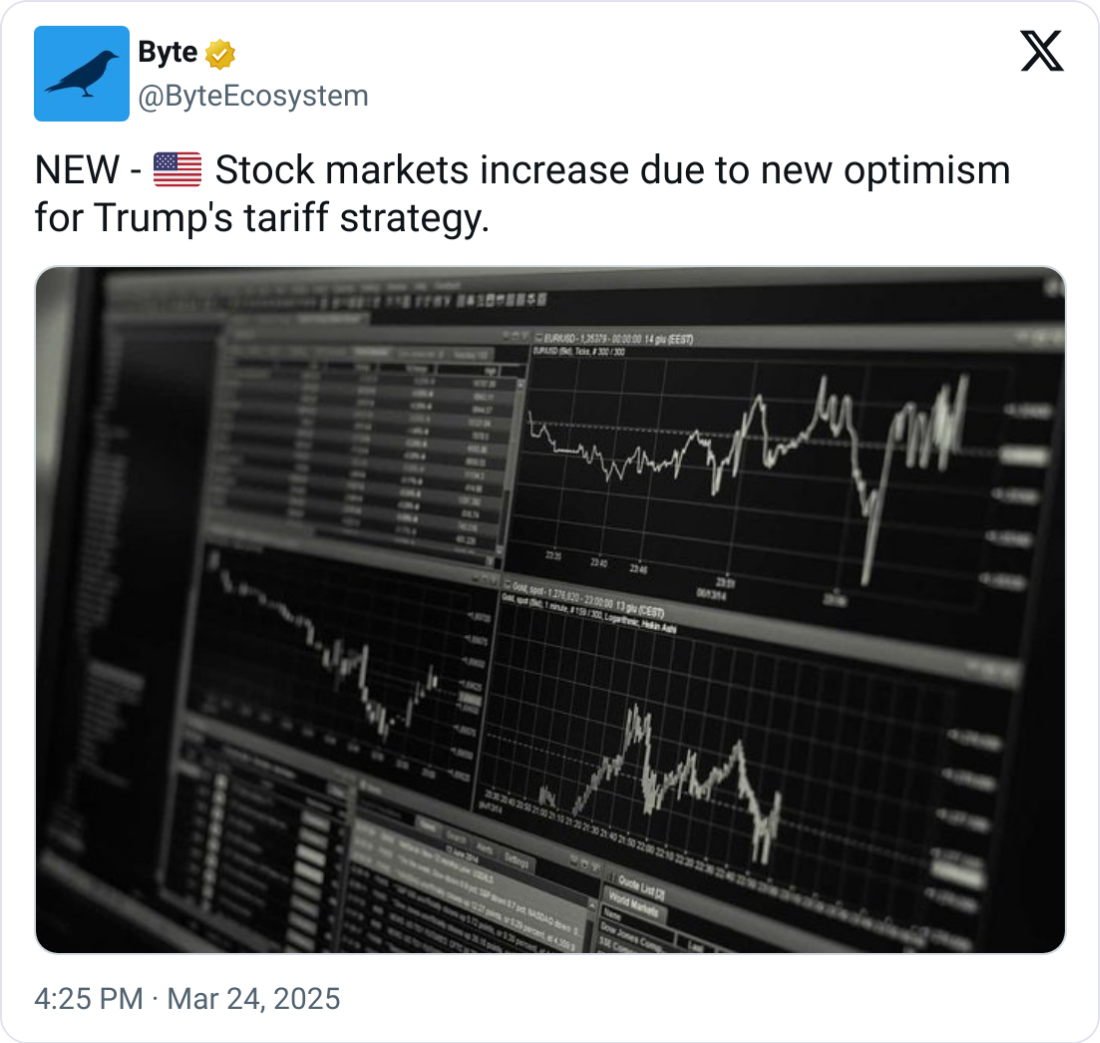
Task: Open the Byte display name link
Action: pos(168,52)
